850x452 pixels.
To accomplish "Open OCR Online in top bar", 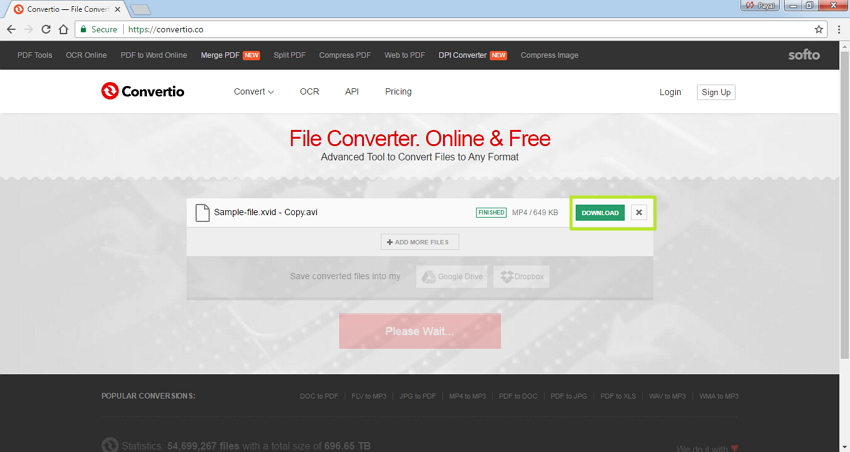I will (x=86, y=55).
